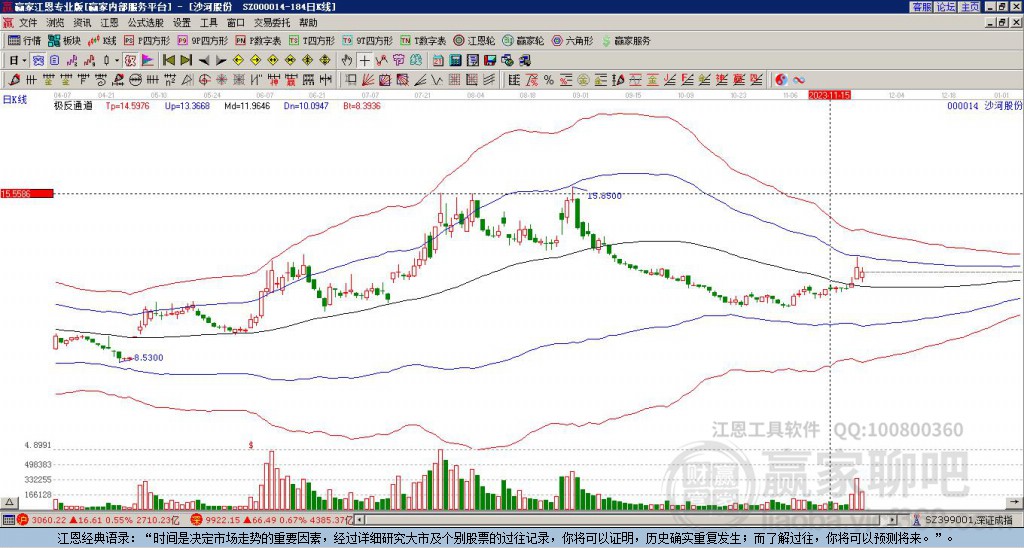Open the 板块 sector view
This screenshot has height=548, width=1024.
tap(64, 40)
